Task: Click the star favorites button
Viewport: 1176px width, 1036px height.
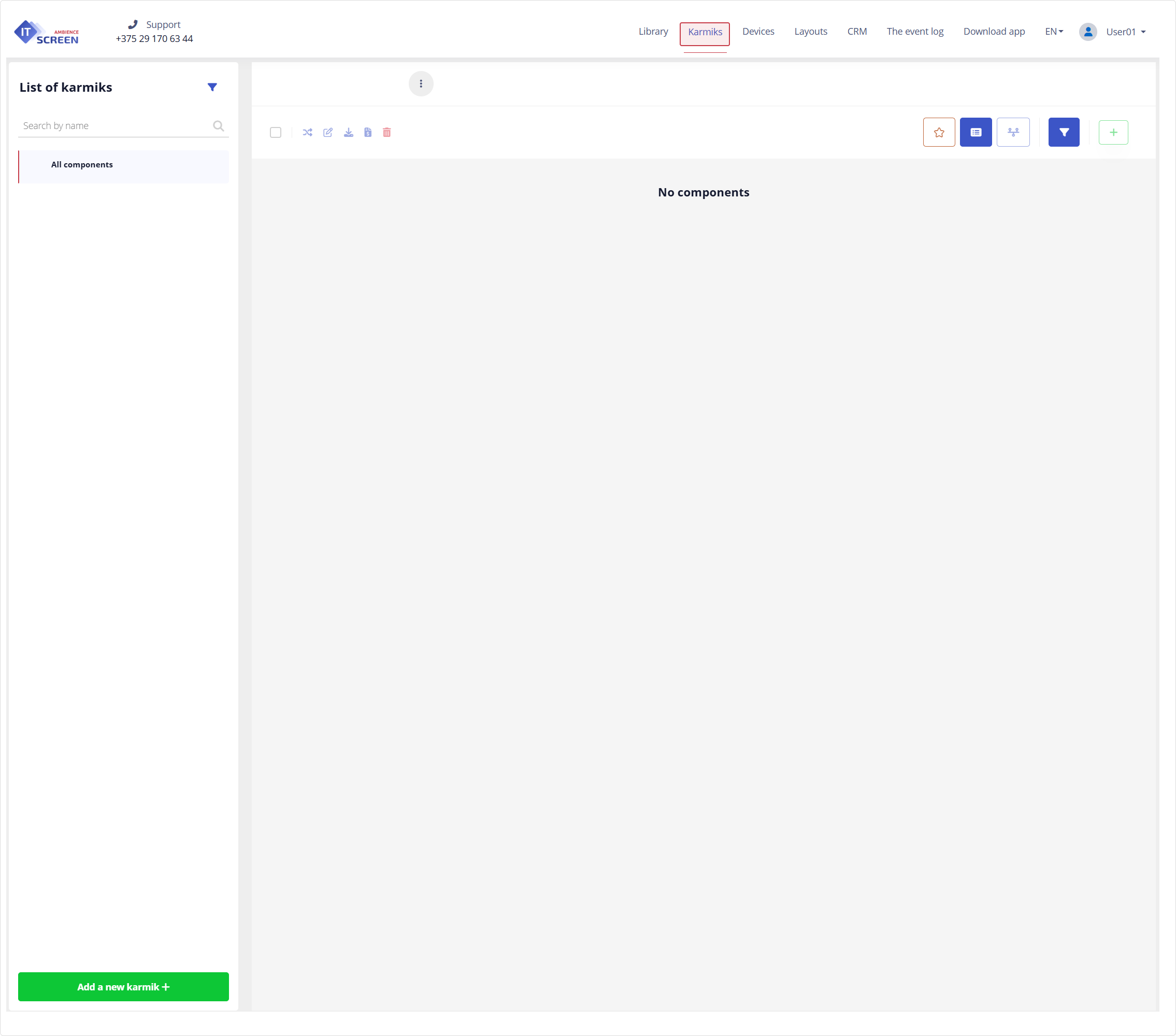Action: [939, 132]
